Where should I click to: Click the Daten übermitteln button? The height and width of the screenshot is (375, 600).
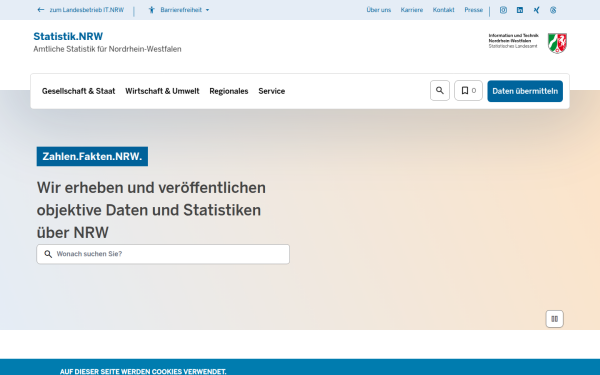(x=525, y=91)
